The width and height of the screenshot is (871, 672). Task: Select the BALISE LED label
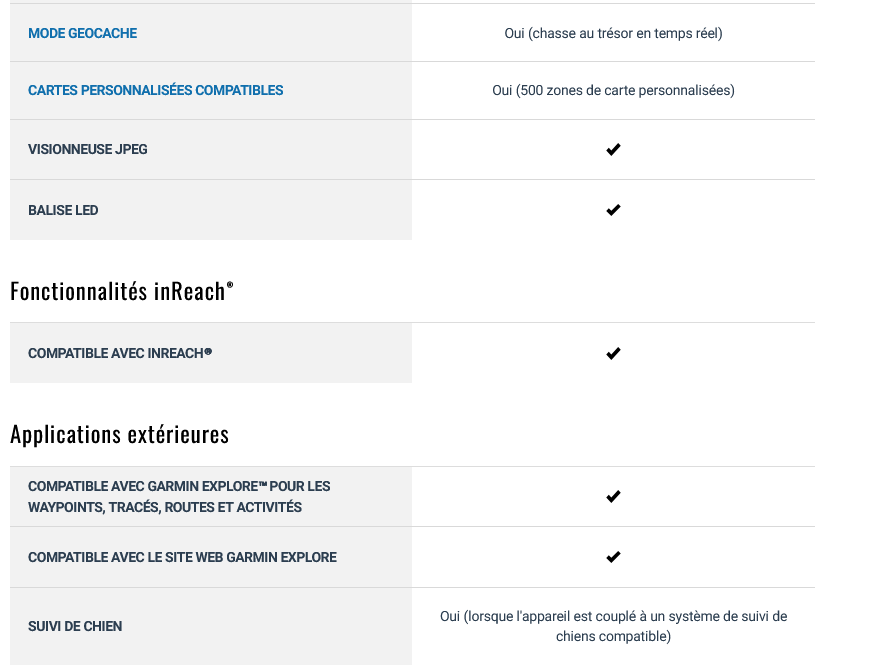(x=63, y=210)
